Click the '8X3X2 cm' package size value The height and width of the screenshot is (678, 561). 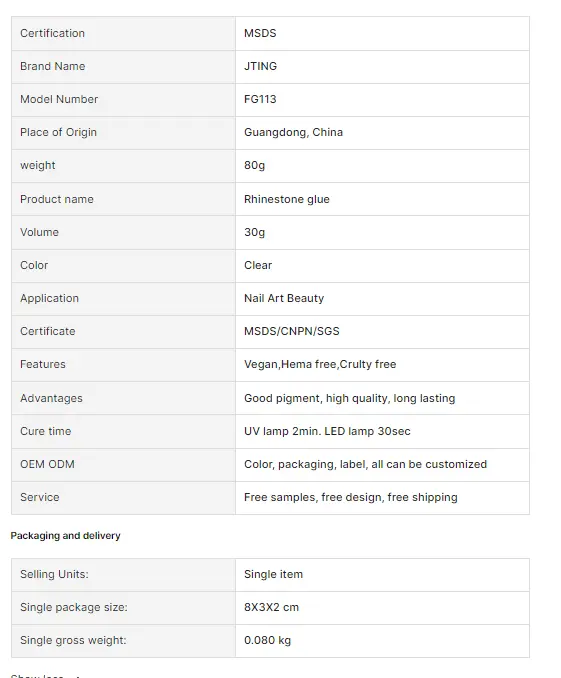[271, 607]
